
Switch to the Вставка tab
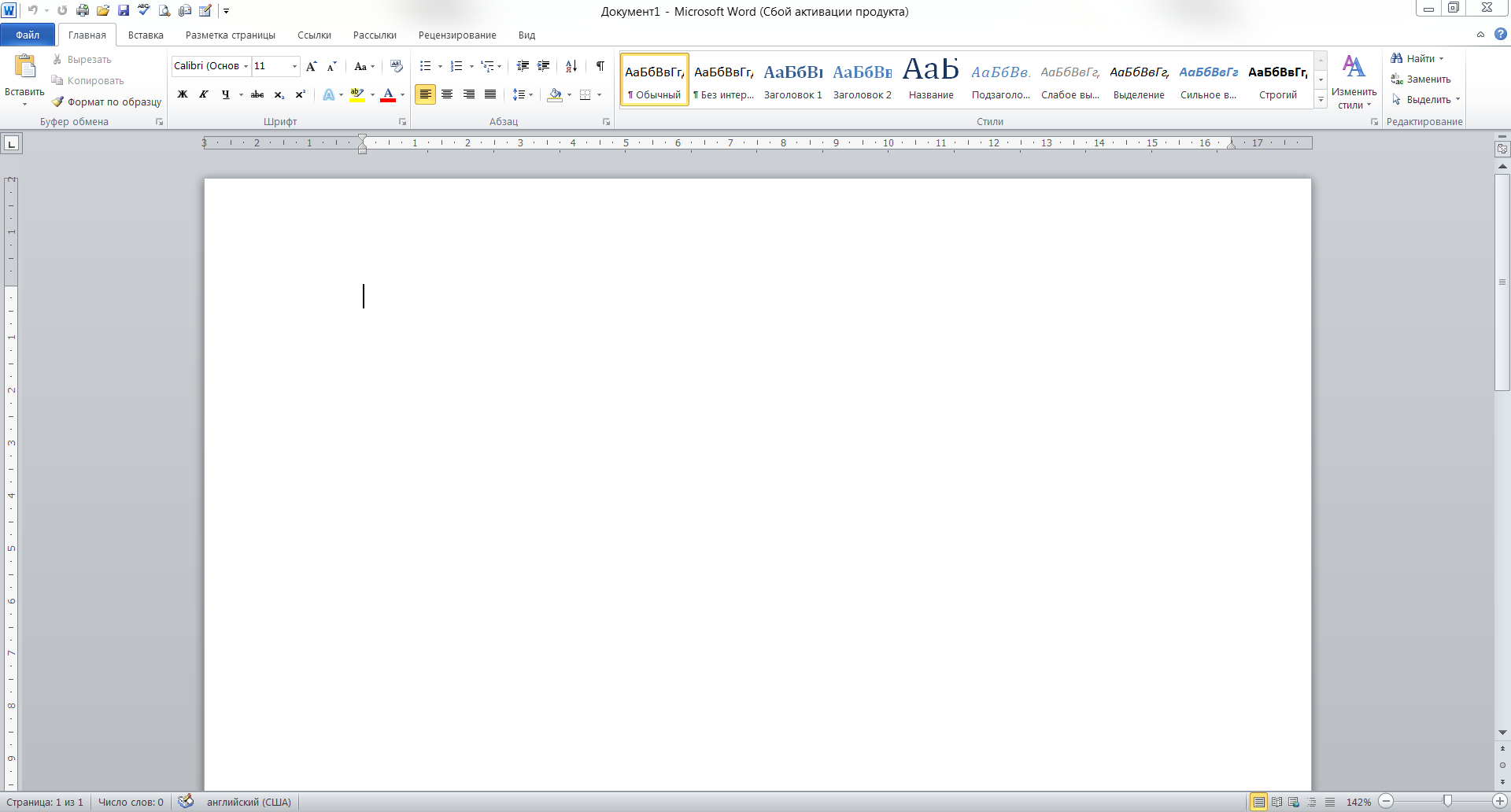click(146, 35)
